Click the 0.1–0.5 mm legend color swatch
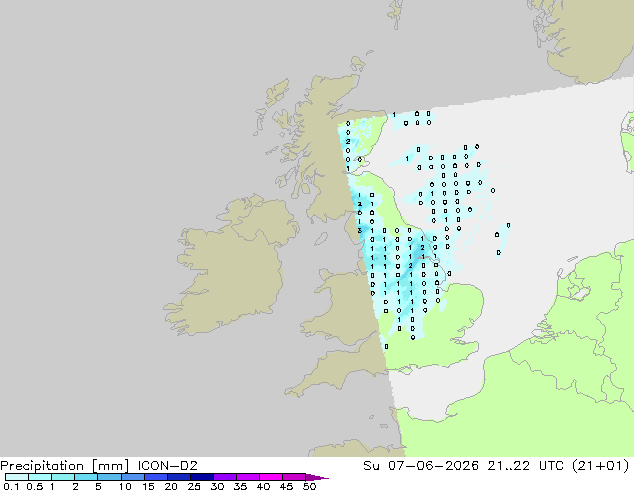The height and width of the screenshot is (490, 634). (x=17, y=477)
